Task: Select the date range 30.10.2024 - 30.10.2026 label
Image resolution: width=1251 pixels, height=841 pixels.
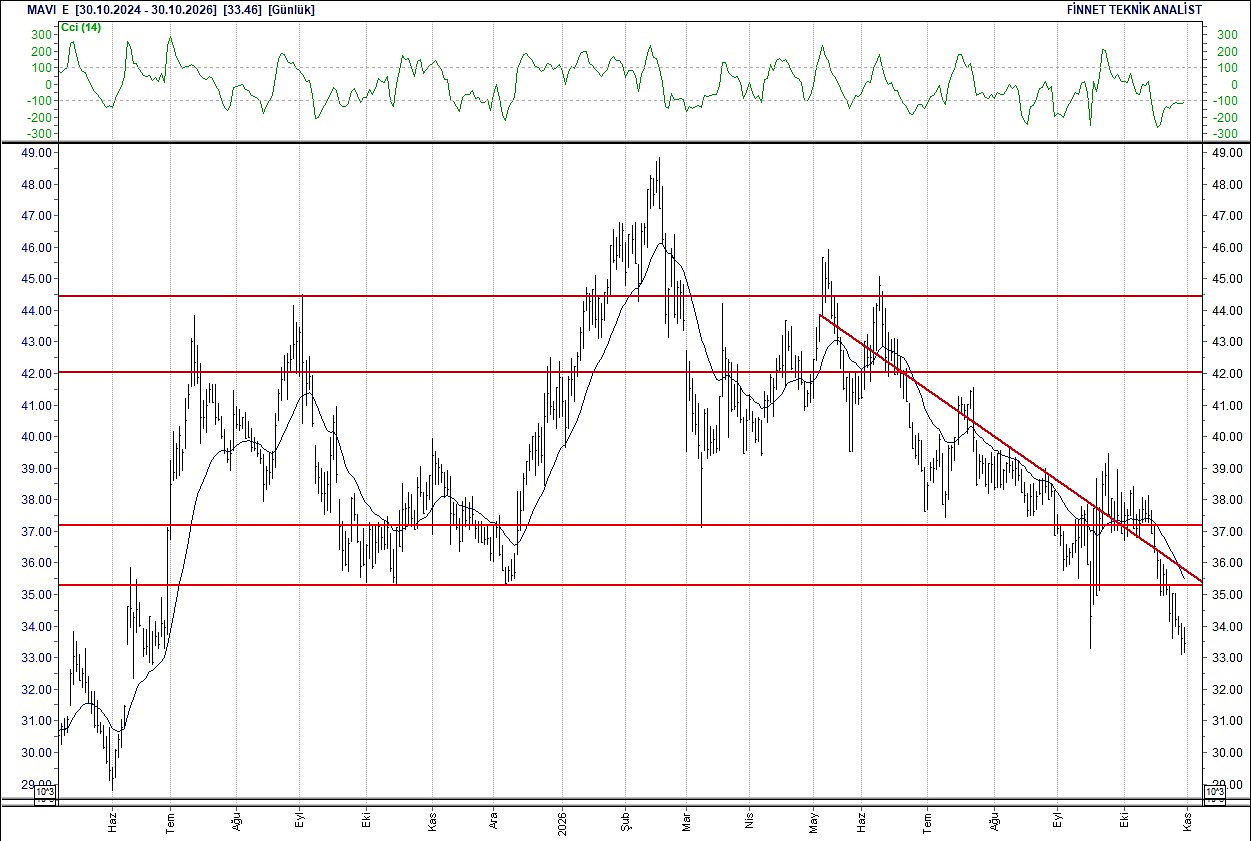Action: tap(146, 9)
